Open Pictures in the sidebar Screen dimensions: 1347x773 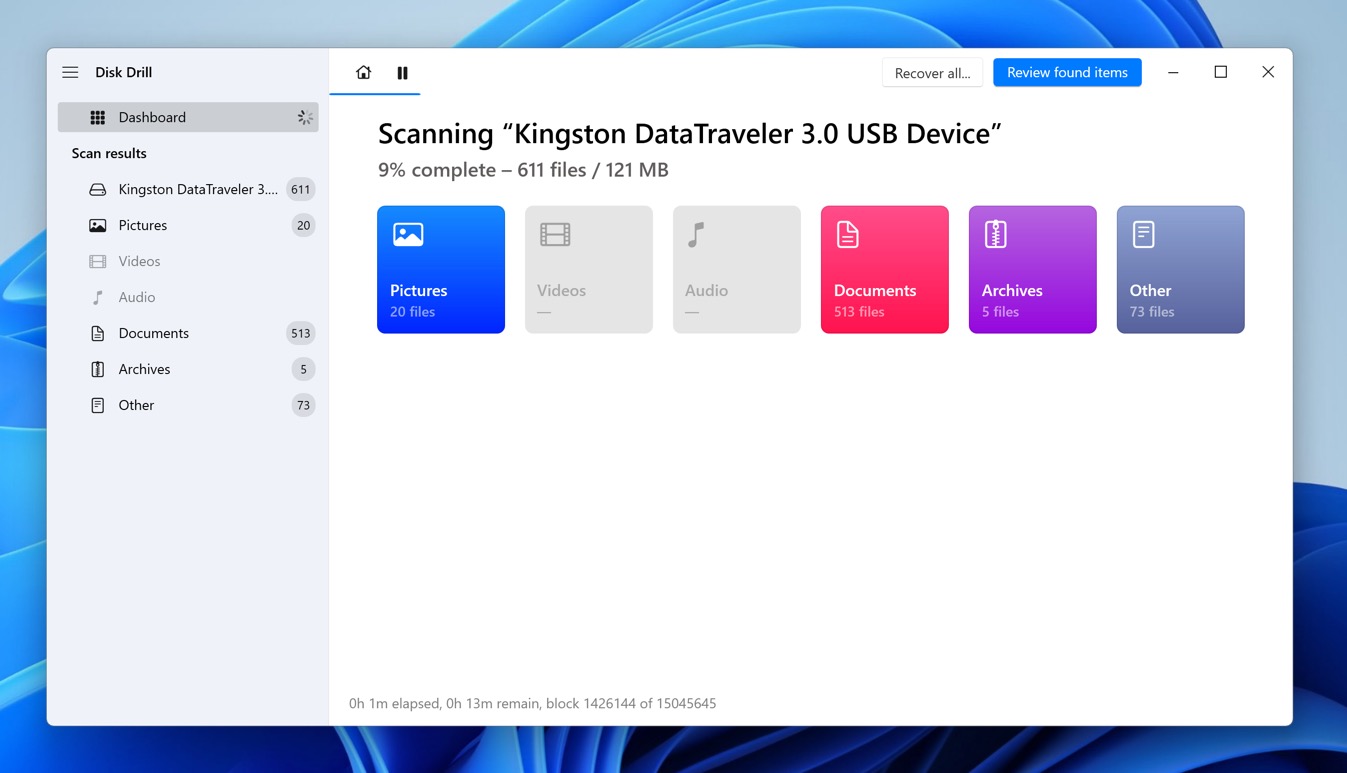pos(188,225)
